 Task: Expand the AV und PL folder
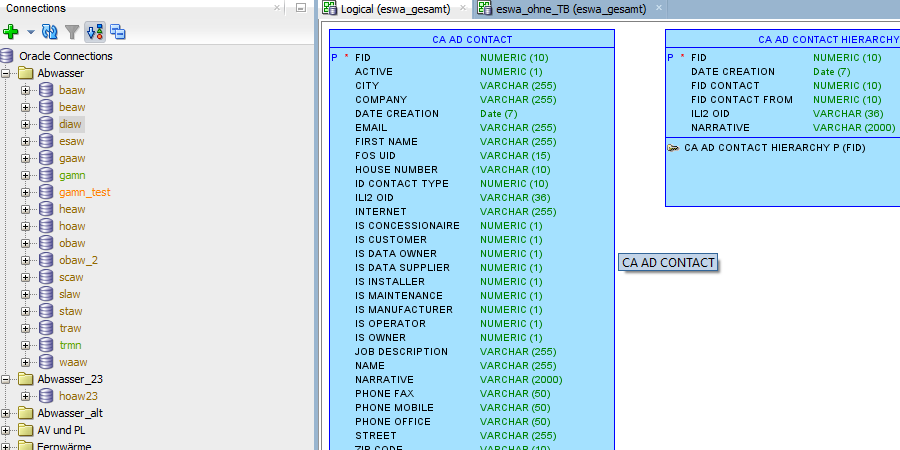click(7, 430)
